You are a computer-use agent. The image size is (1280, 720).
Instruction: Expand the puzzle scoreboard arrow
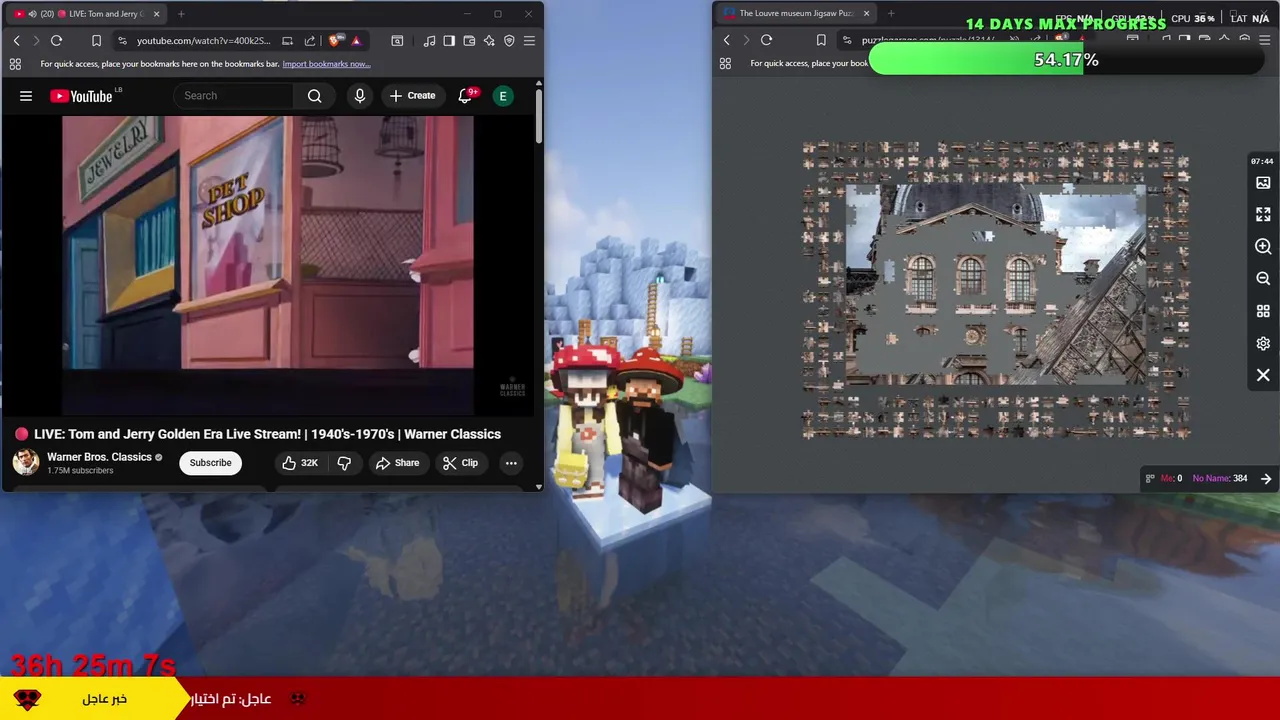click(x=1266, y=479)
